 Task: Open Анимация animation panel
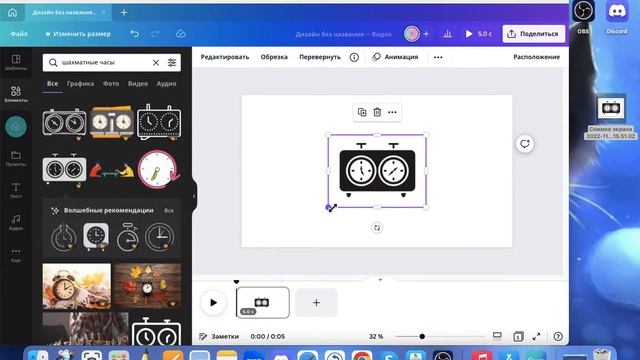point(395,57)
